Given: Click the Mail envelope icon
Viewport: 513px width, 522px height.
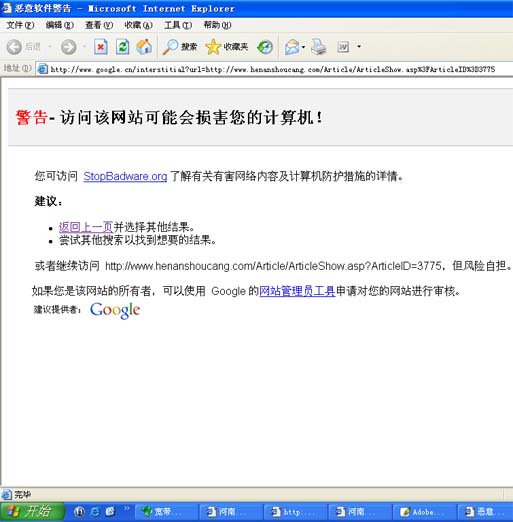Looking at the screenshot, I should tap(292, 47).
